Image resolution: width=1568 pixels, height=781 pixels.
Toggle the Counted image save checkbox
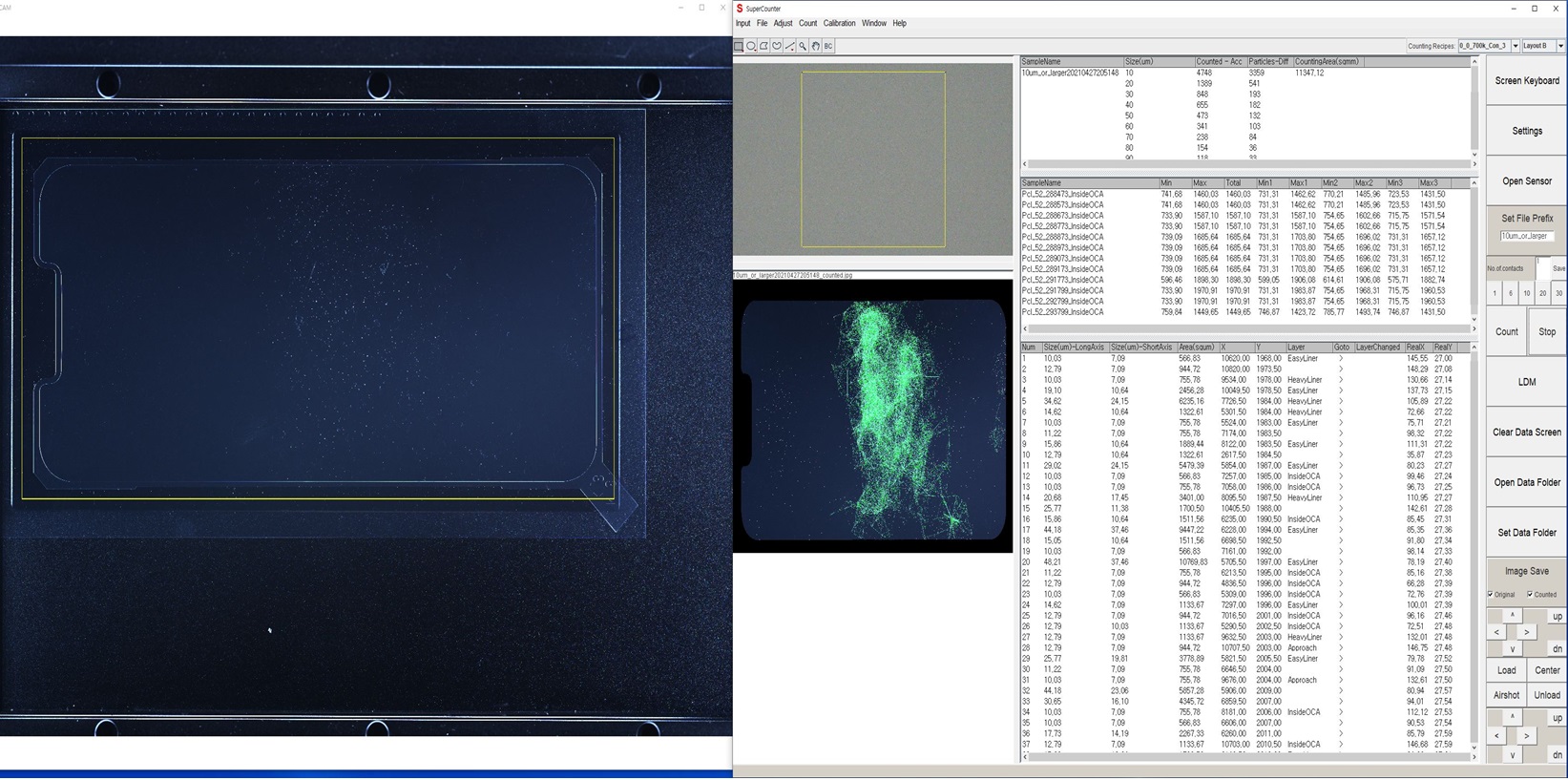(1530, 595)
